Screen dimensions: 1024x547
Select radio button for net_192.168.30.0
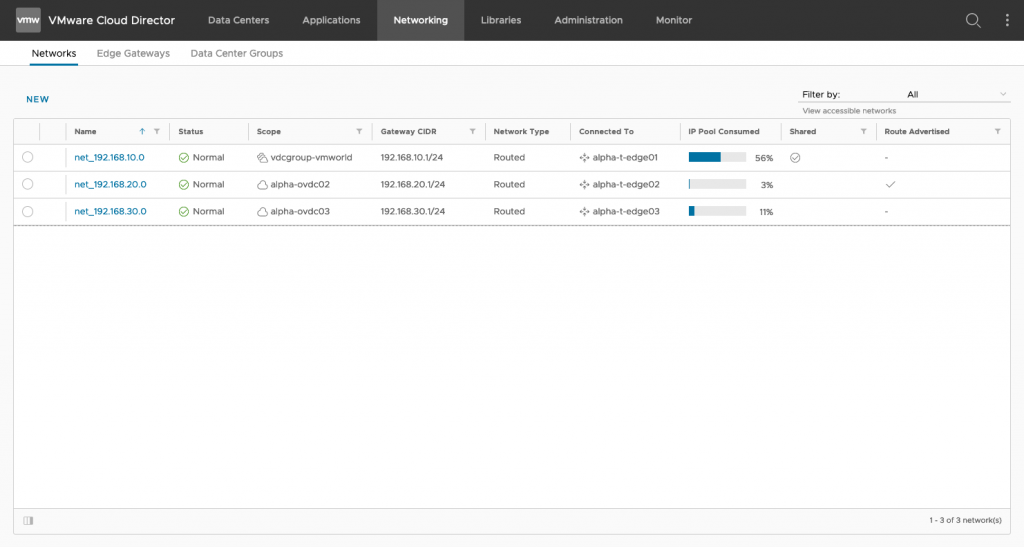click(x=27, y=211)
